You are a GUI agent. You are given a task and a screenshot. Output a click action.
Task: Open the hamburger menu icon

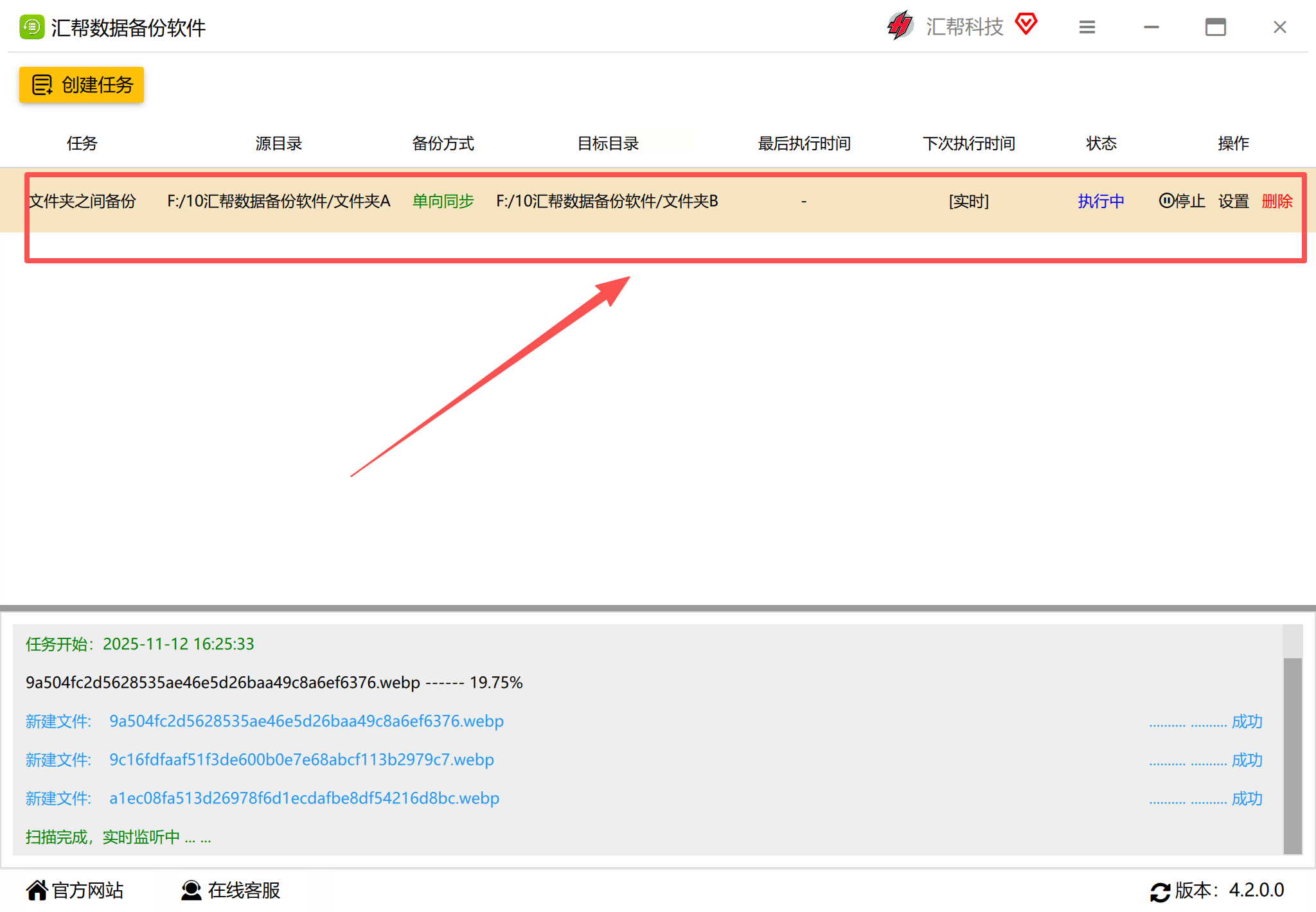point(1087,28)
